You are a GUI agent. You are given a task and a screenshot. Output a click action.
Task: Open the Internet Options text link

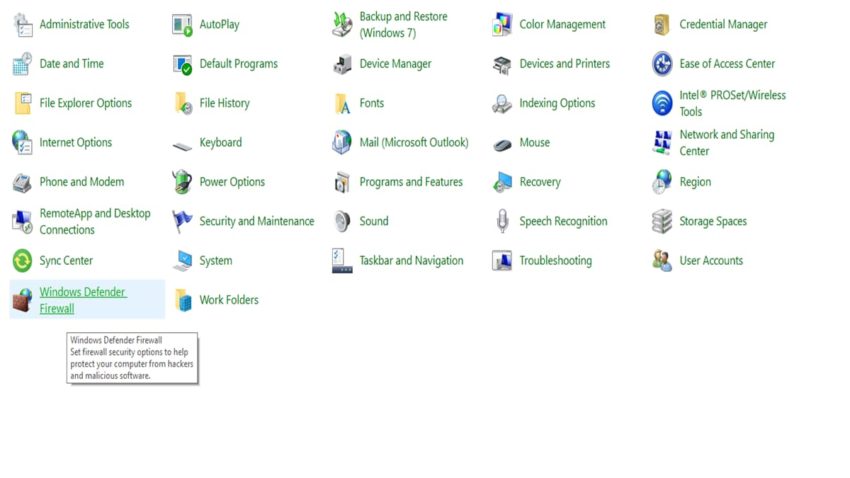pyautogui.click(x=75, y=143)
